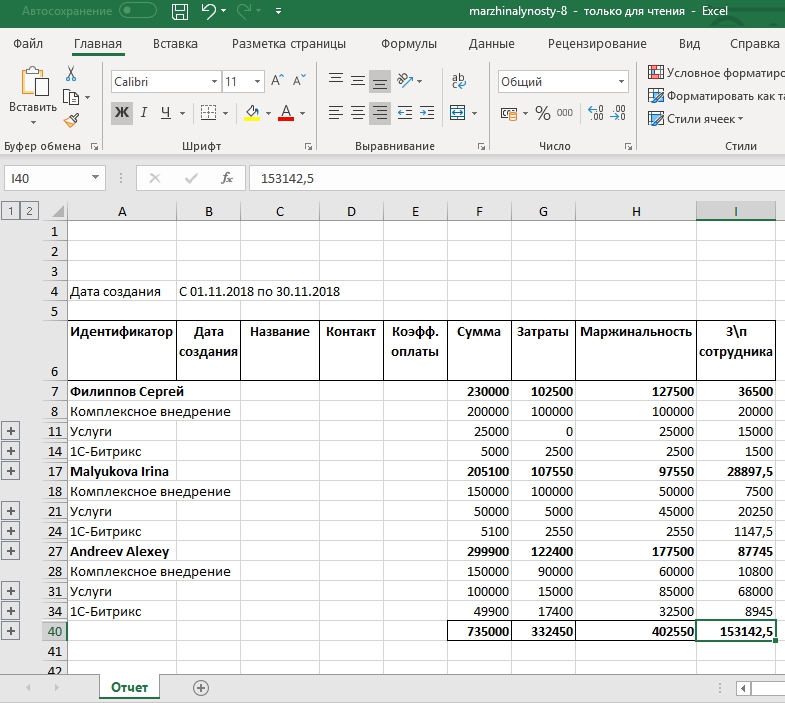Add new sheet with plus icon
The height and width of the screenshot is (703, 785).
tap(201, 688)
